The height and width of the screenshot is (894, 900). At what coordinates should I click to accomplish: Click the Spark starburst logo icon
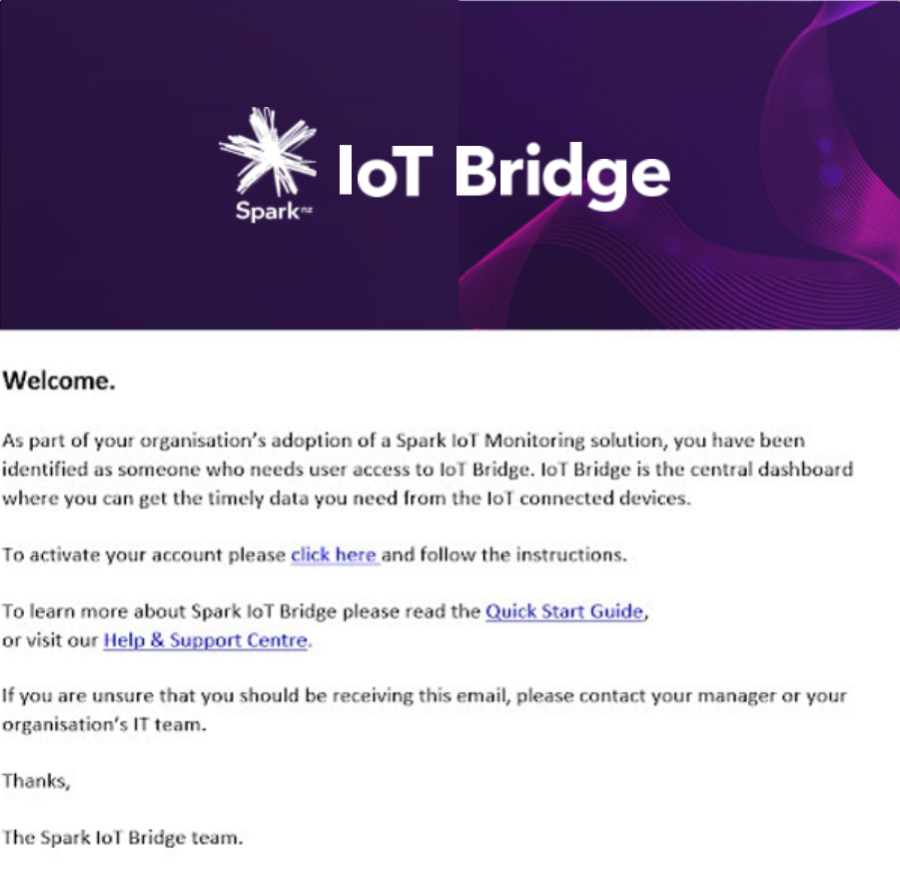[x=268, y=152]
